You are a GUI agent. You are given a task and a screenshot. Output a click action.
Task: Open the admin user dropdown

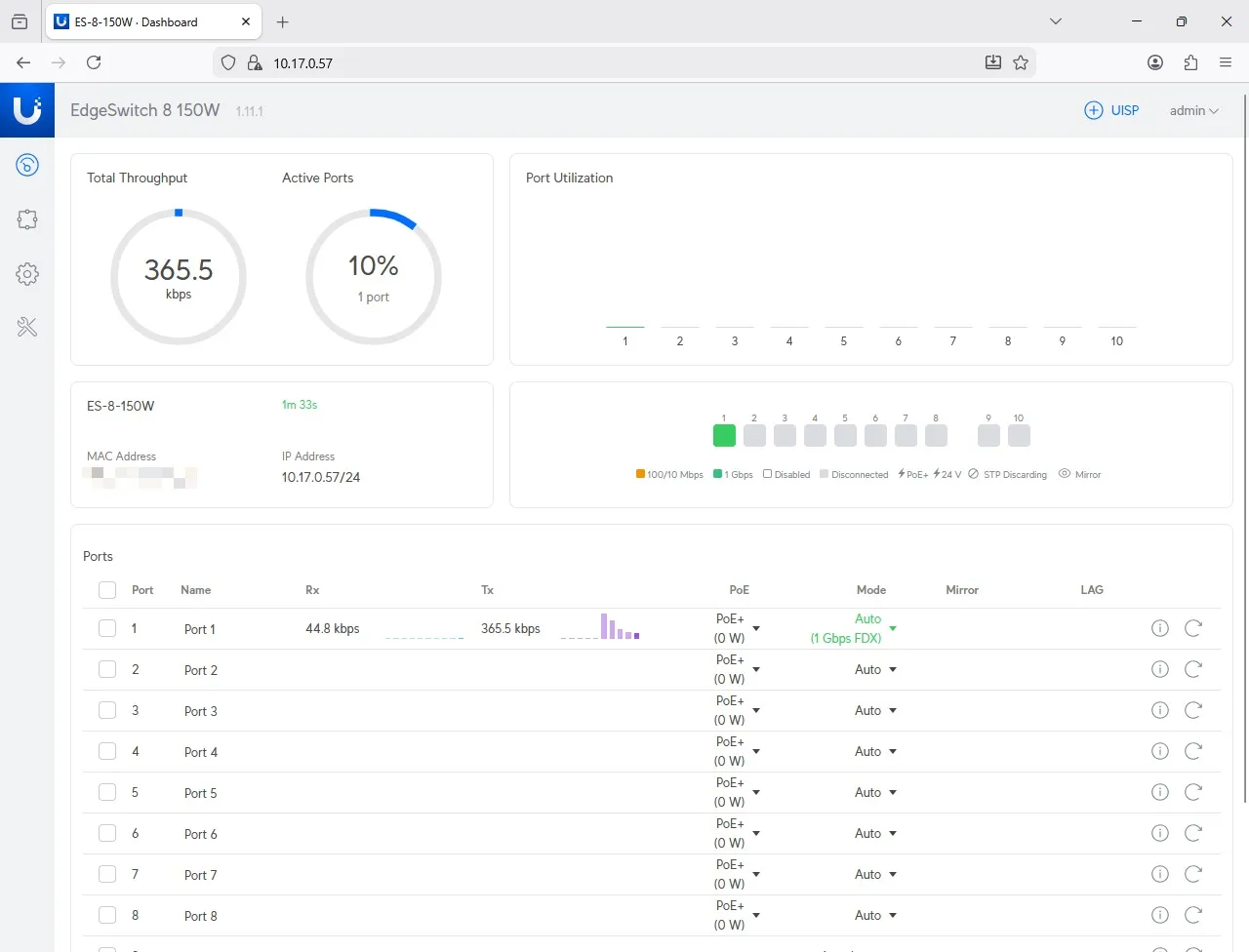[x=1193, y=110]
